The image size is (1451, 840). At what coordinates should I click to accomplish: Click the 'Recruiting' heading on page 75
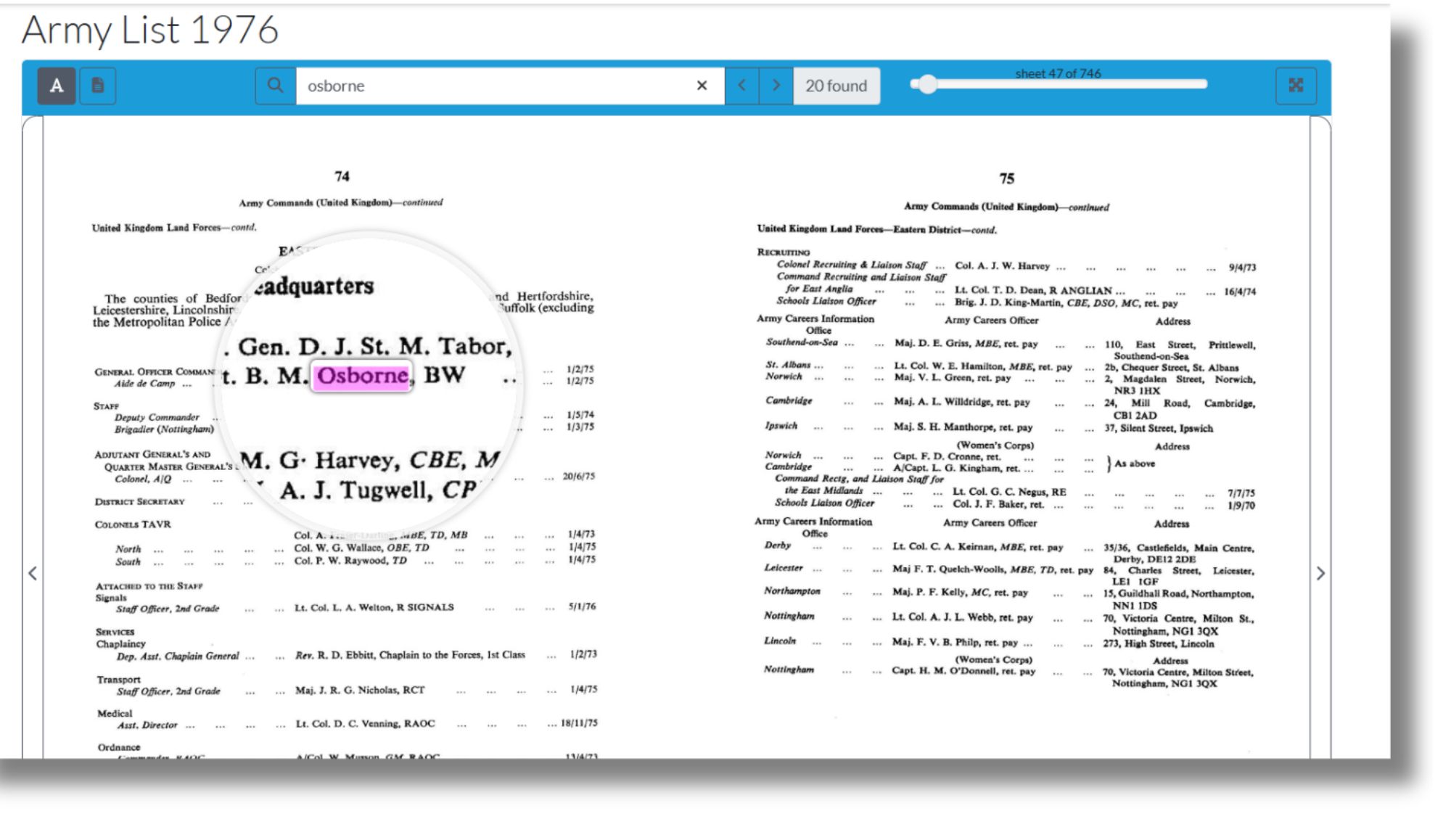click(x=784, y=252)
